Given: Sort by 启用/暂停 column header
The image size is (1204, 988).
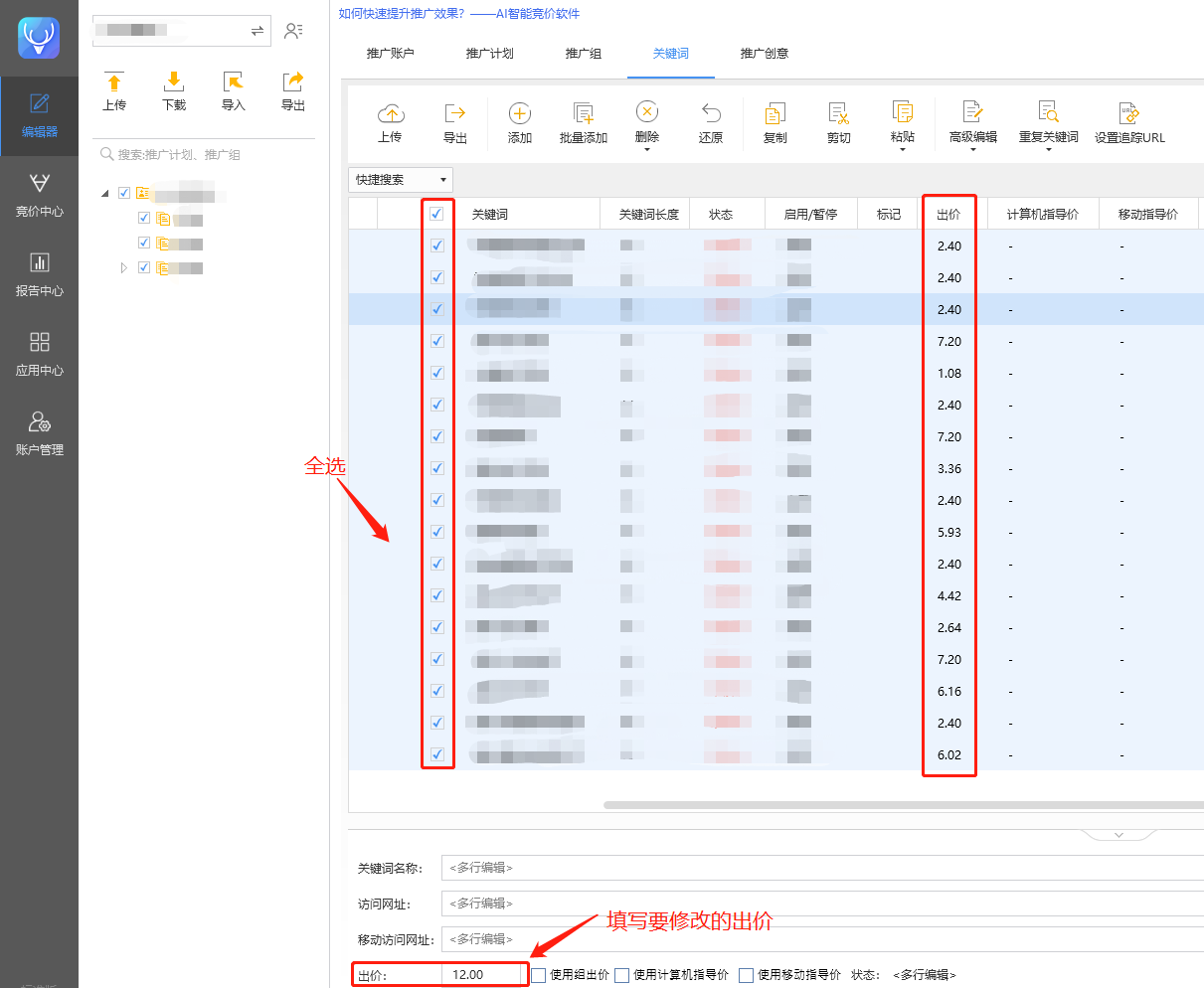Looking at the screenshot, I should coord(811,214).
